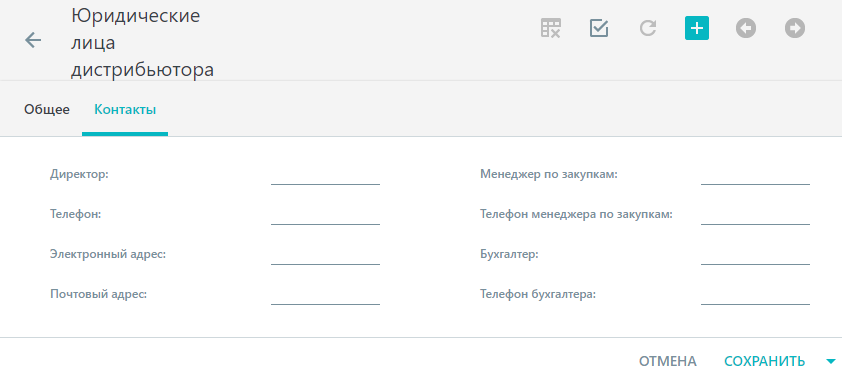Screen dimensions: 842x384
Task: Click into the Телефон field
Action: (x=325, y=215)
